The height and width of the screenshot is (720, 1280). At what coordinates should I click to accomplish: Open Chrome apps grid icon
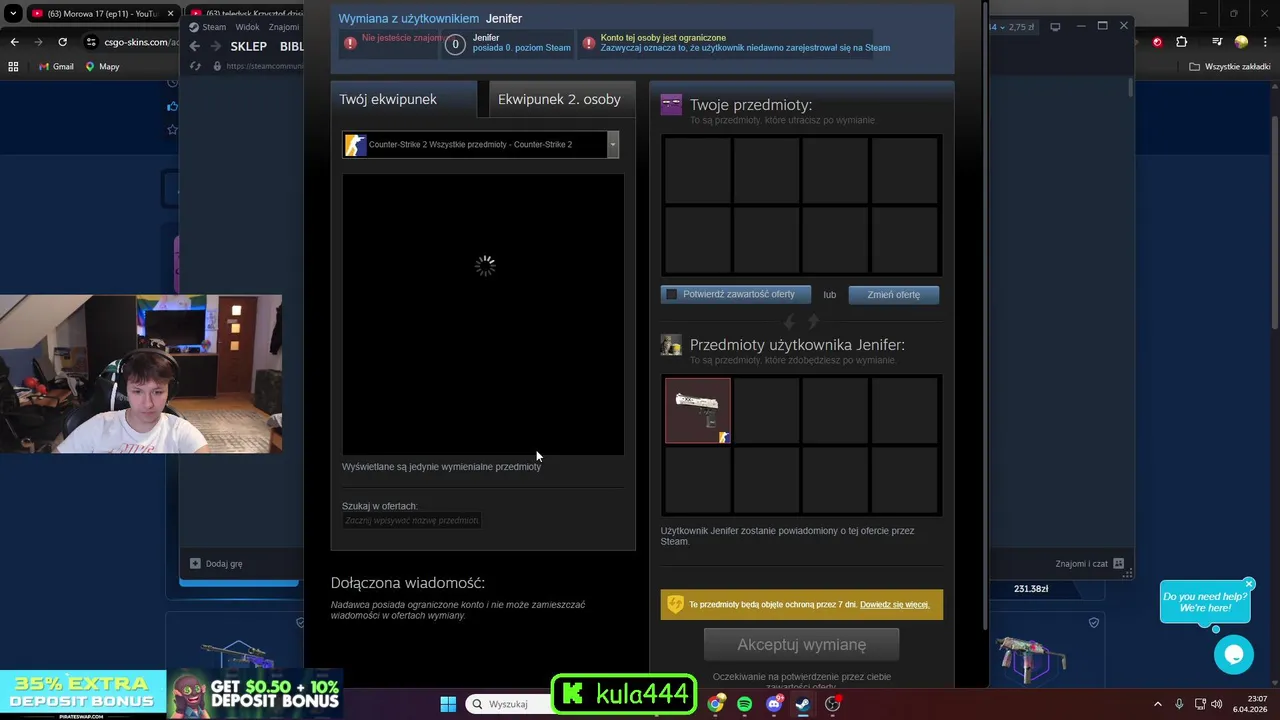pyautogui.click(x=14, y=66)
